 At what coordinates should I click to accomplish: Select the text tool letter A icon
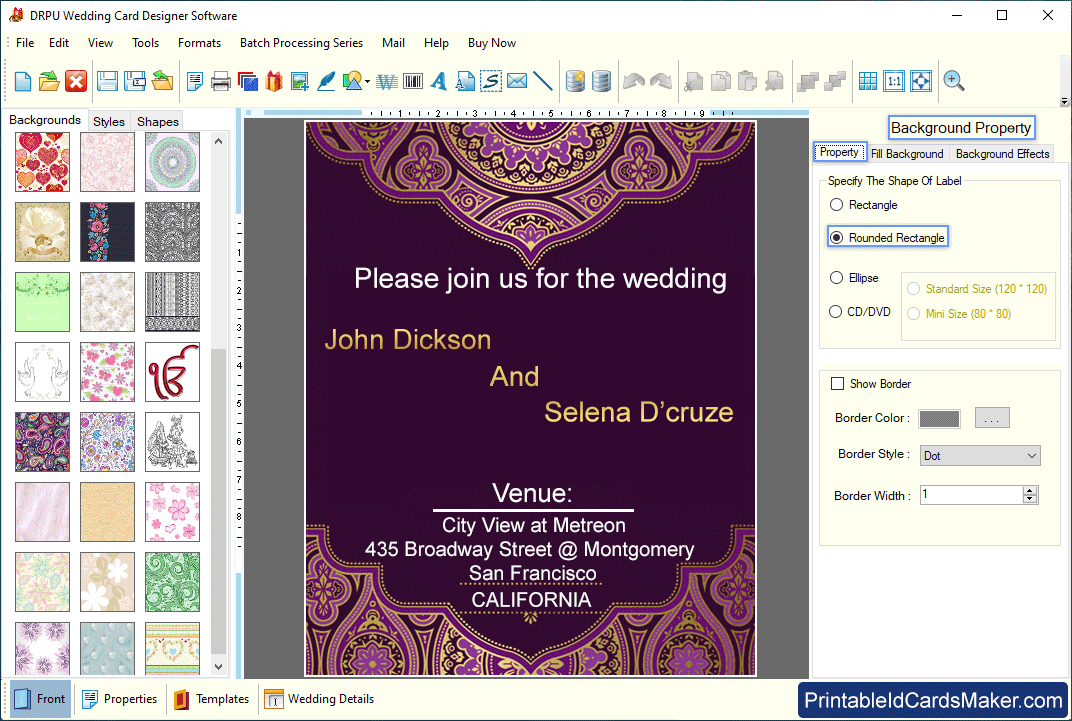coord(439,81)
